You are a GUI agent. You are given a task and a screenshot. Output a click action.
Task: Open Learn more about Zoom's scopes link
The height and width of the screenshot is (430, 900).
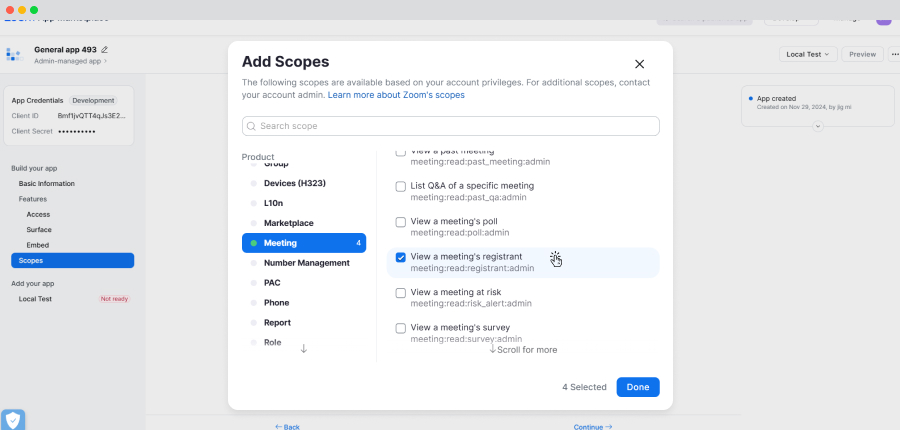396,95
